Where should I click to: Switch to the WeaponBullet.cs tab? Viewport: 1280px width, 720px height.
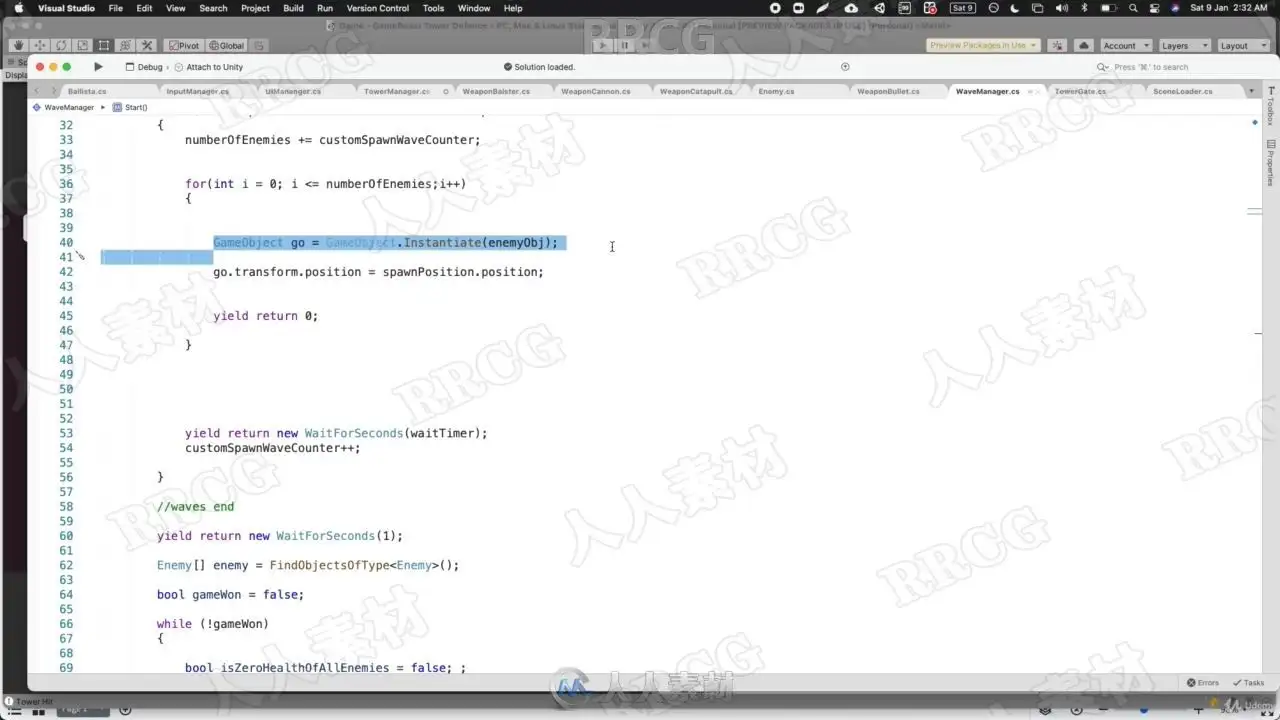[888, 91]
